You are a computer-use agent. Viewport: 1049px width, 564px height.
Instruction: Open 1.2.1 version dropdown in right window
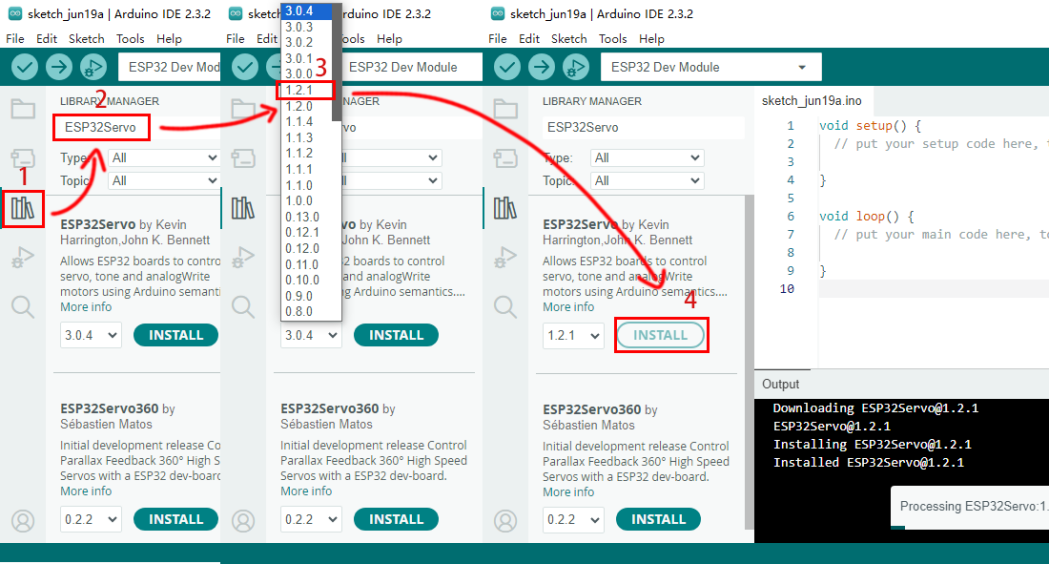point(573,335)
